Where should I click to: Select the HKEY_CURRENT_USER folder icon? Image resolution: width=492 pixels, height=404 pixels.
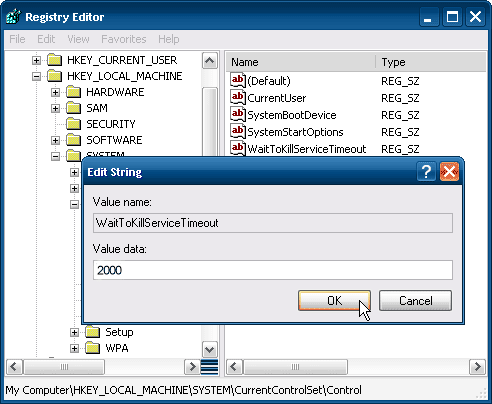[x=54, y=60]
